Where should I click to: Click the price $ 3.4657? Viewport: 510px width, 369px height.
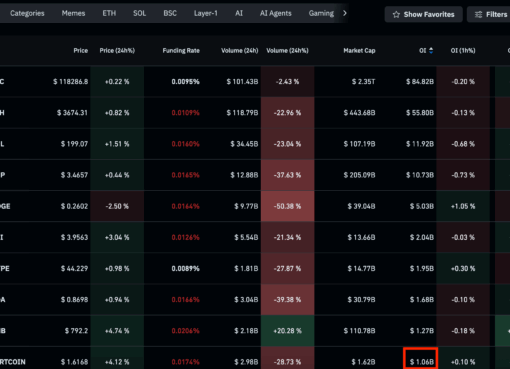[x=74, y=175]
